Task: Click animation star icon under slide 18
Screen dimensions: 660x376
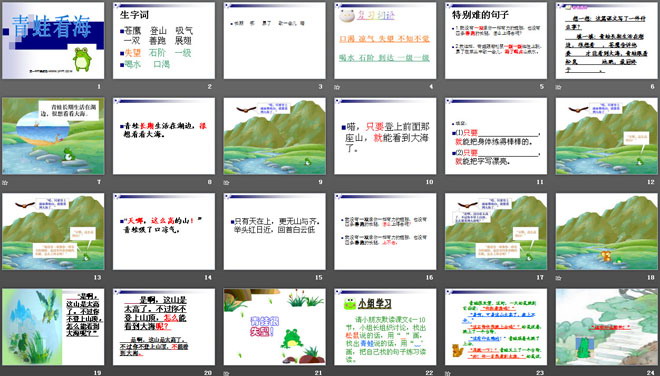Action: point(558,278)
